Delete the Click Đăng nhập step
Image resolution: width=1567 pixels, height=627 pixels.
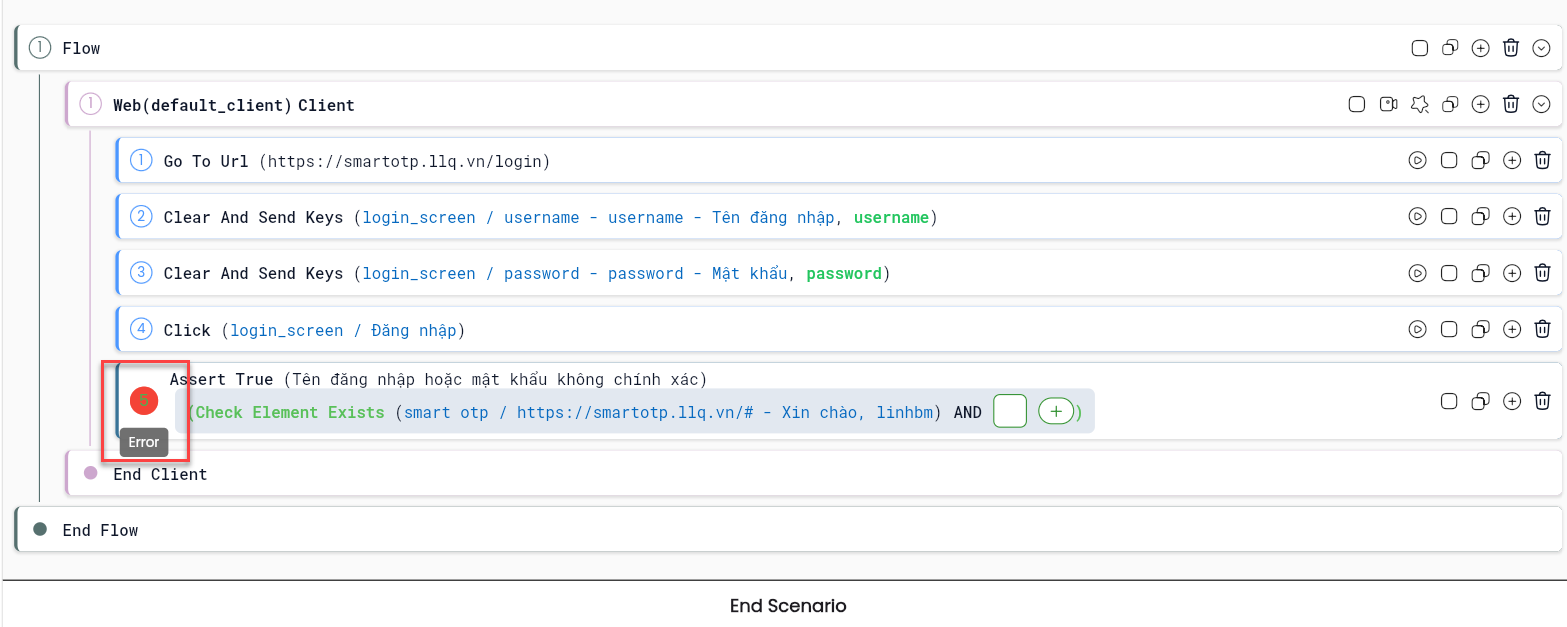1543,329
